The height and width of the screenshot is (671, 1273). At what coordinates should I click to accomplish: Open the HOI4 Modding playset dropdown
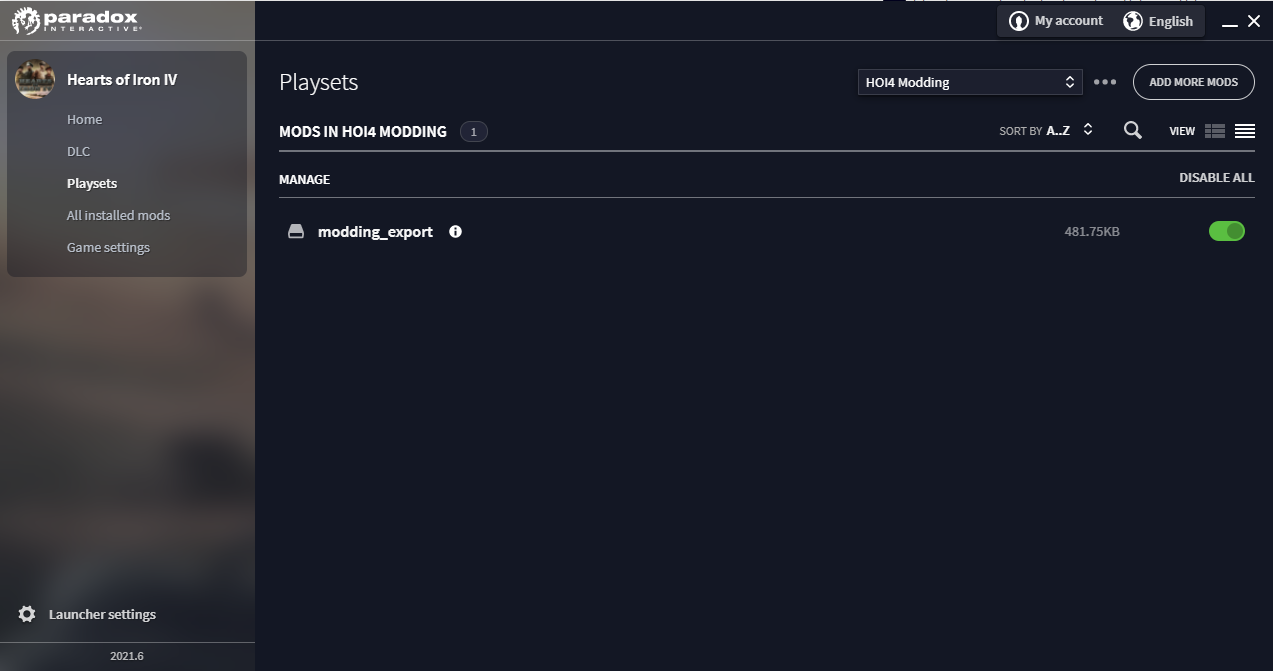969,82
